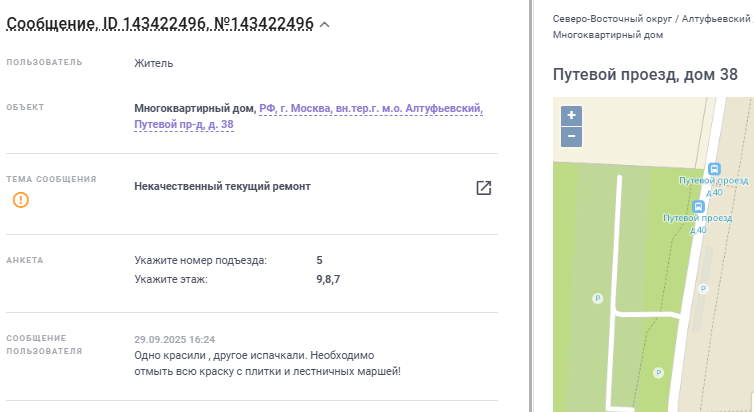Image resolution: width=754 pixels, height=412 pixels.
Task: Click upper bus stop icon on map
Action: [713, 169]
